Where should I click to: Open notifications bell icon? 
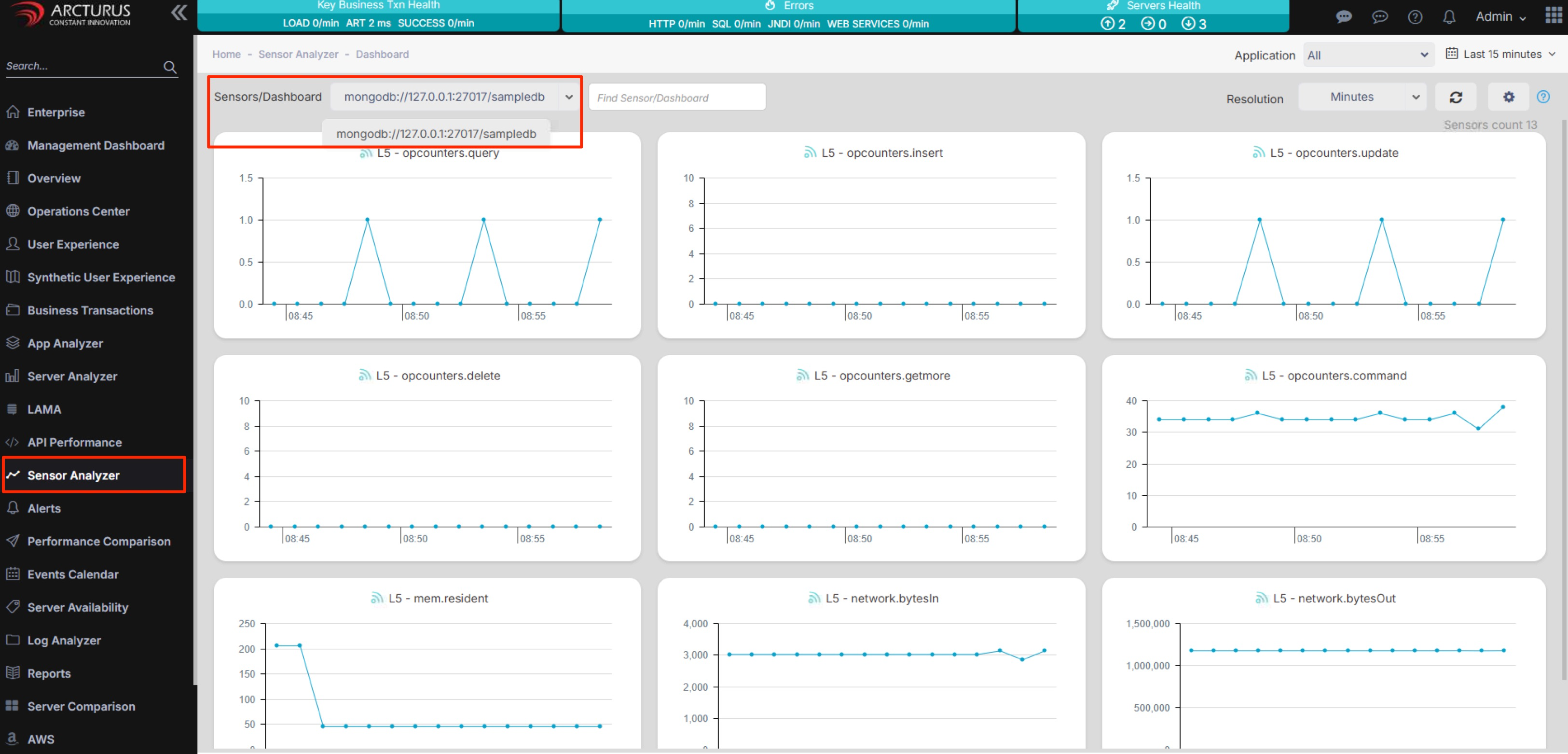tap(1449, 17)
